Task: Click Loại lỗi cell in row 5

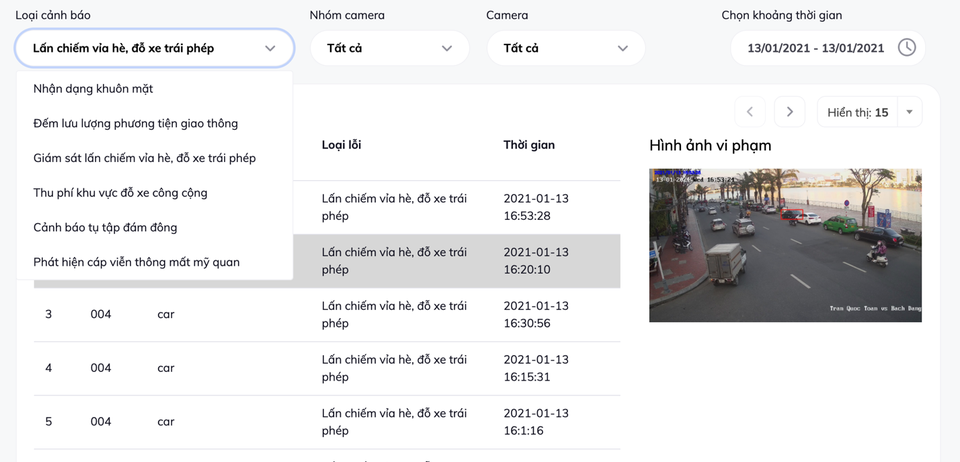Action: tap(394, 422)
